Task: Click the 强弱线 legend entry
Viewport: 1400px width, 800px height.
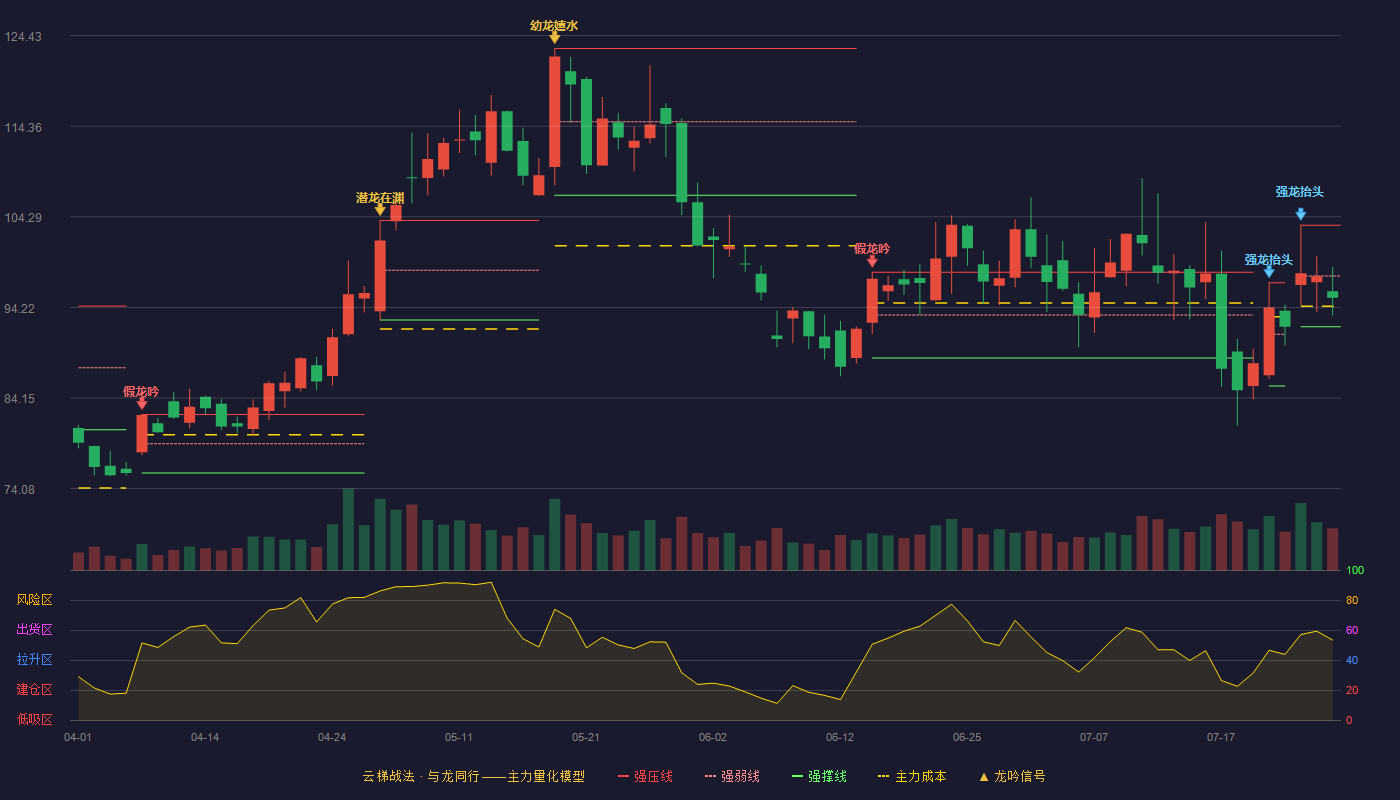Action: (x=732, y=776)
